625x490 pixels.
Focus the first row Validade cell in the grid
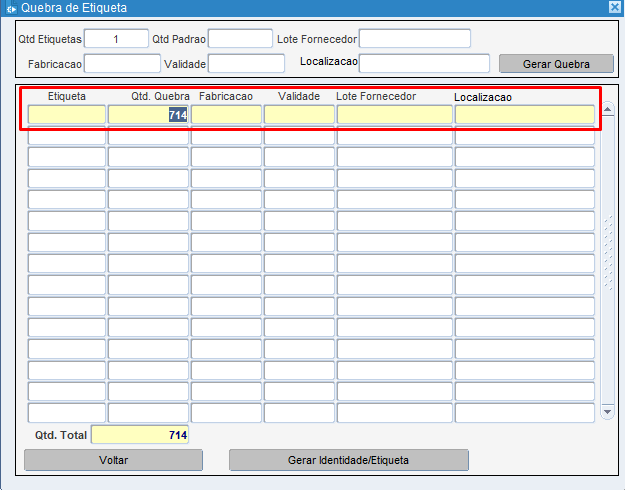pos(299,115)
